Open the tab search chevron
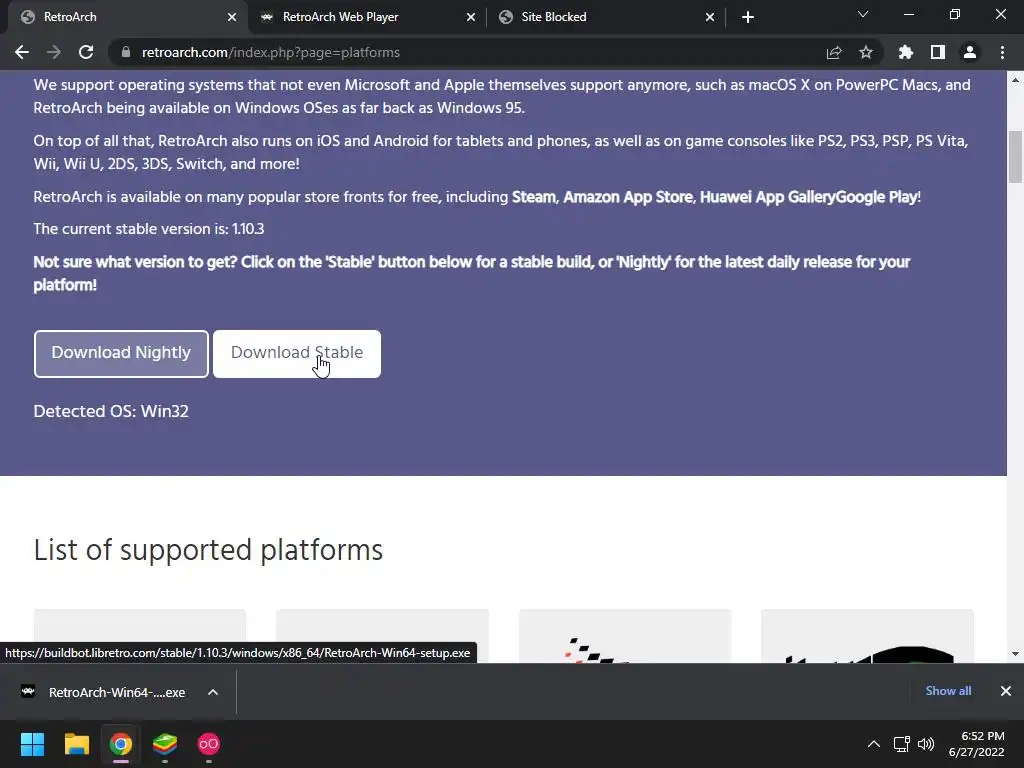The width and height of the screenshot is (1024, 768). (863, 14)
